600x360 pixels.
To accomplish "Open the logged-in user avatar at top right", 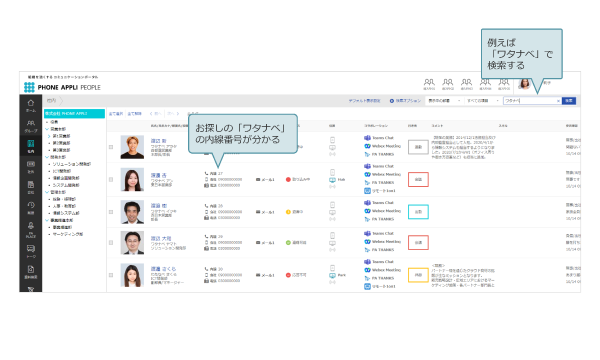I will 524,83.
